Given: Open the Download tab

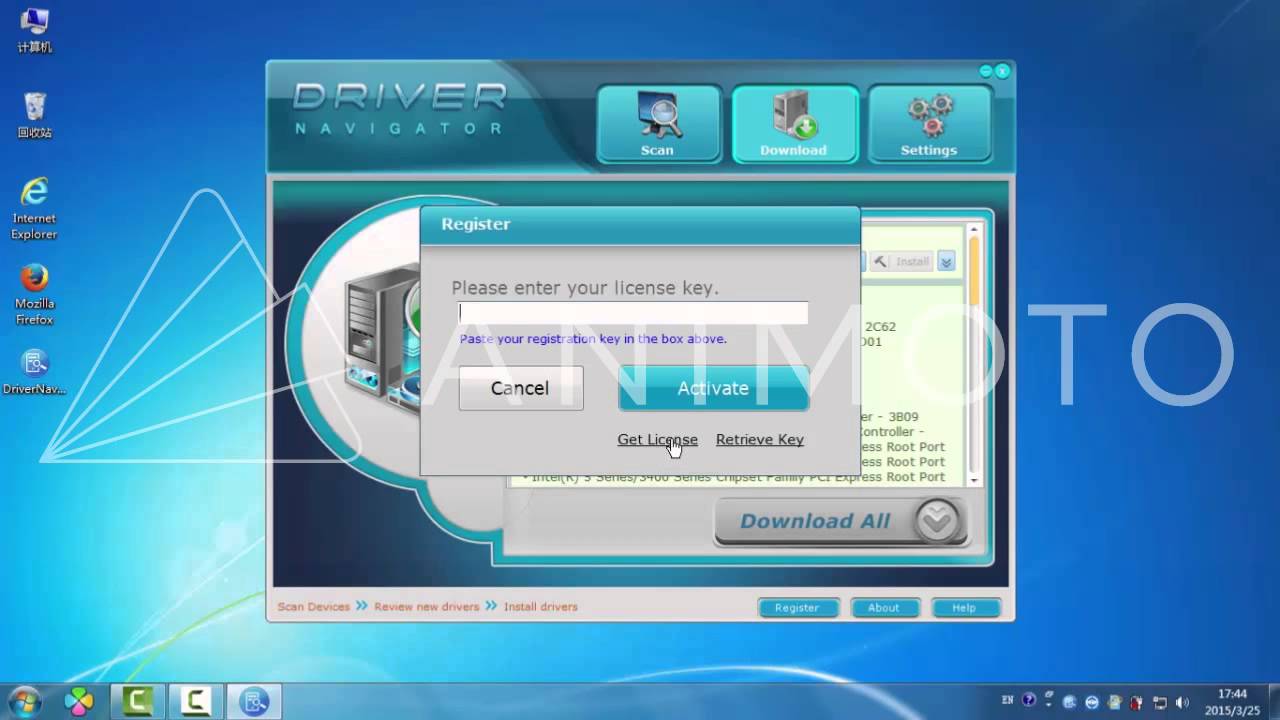Looking at the screenshot, I should point(794,124).
